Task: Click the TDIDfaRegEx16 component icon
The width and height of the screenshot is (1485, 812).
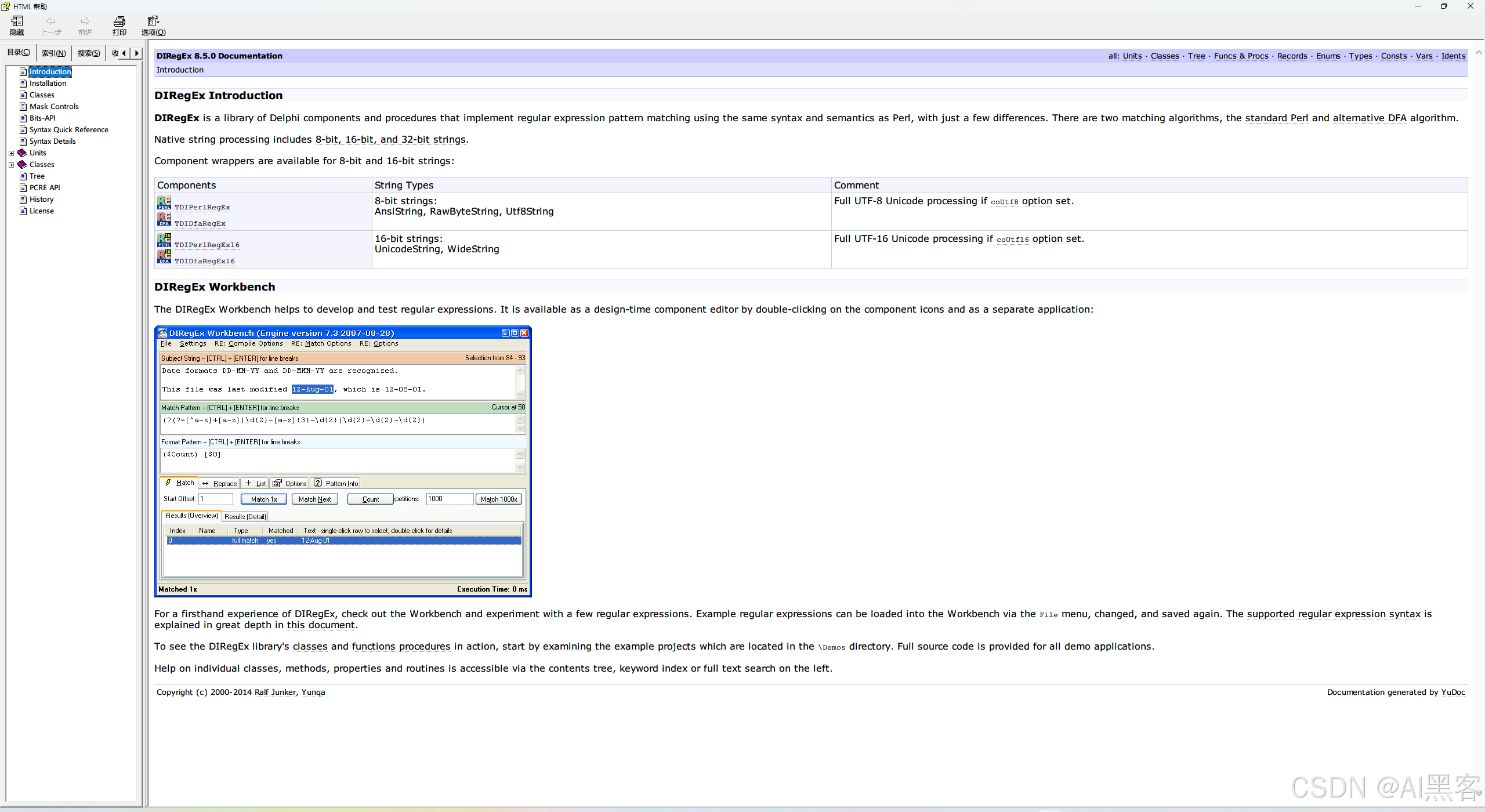Action: (x=164, y=257)
